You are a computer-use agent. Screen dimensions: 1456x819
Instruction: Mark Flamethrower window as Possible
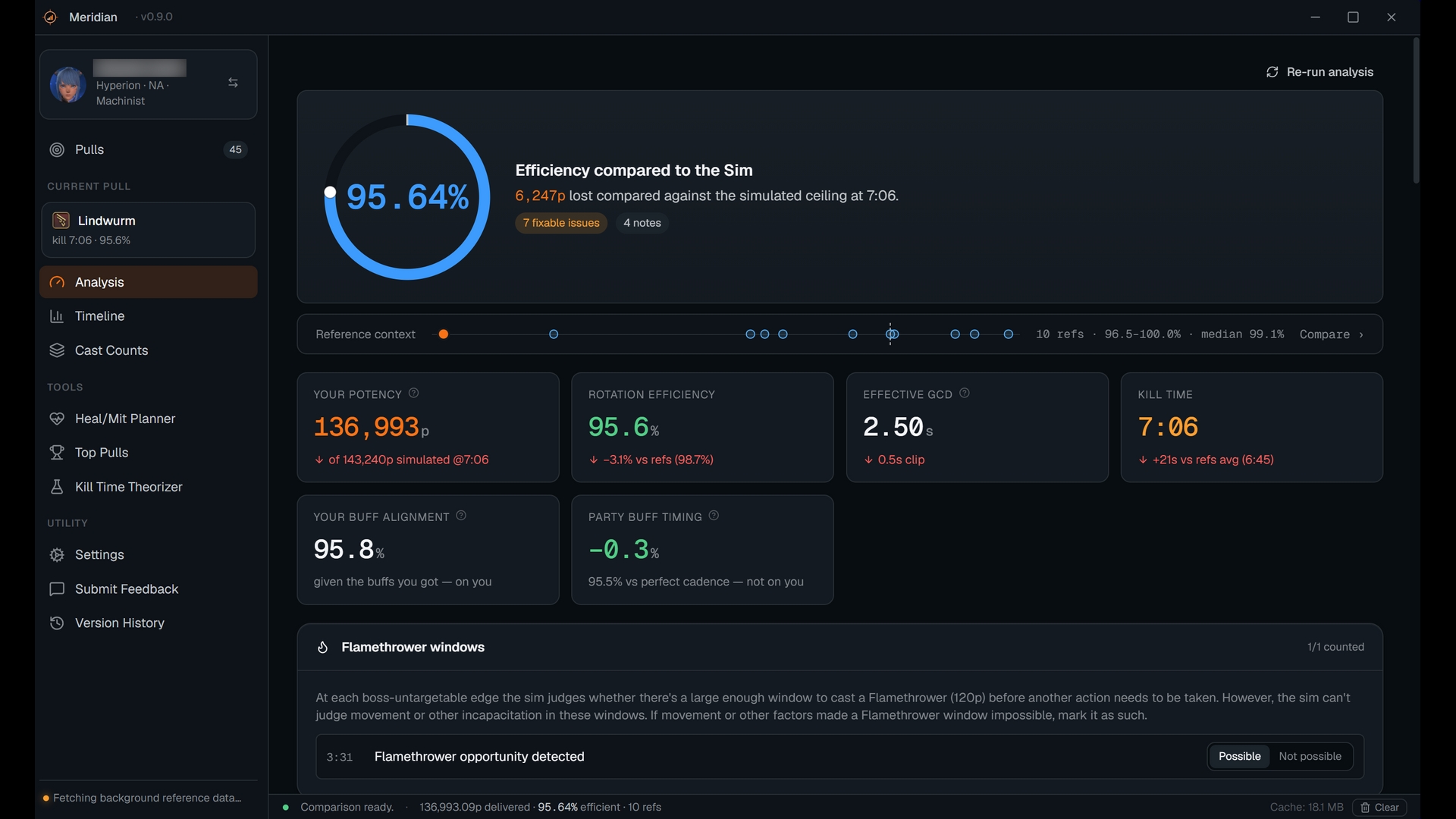tap(1239, 757)
